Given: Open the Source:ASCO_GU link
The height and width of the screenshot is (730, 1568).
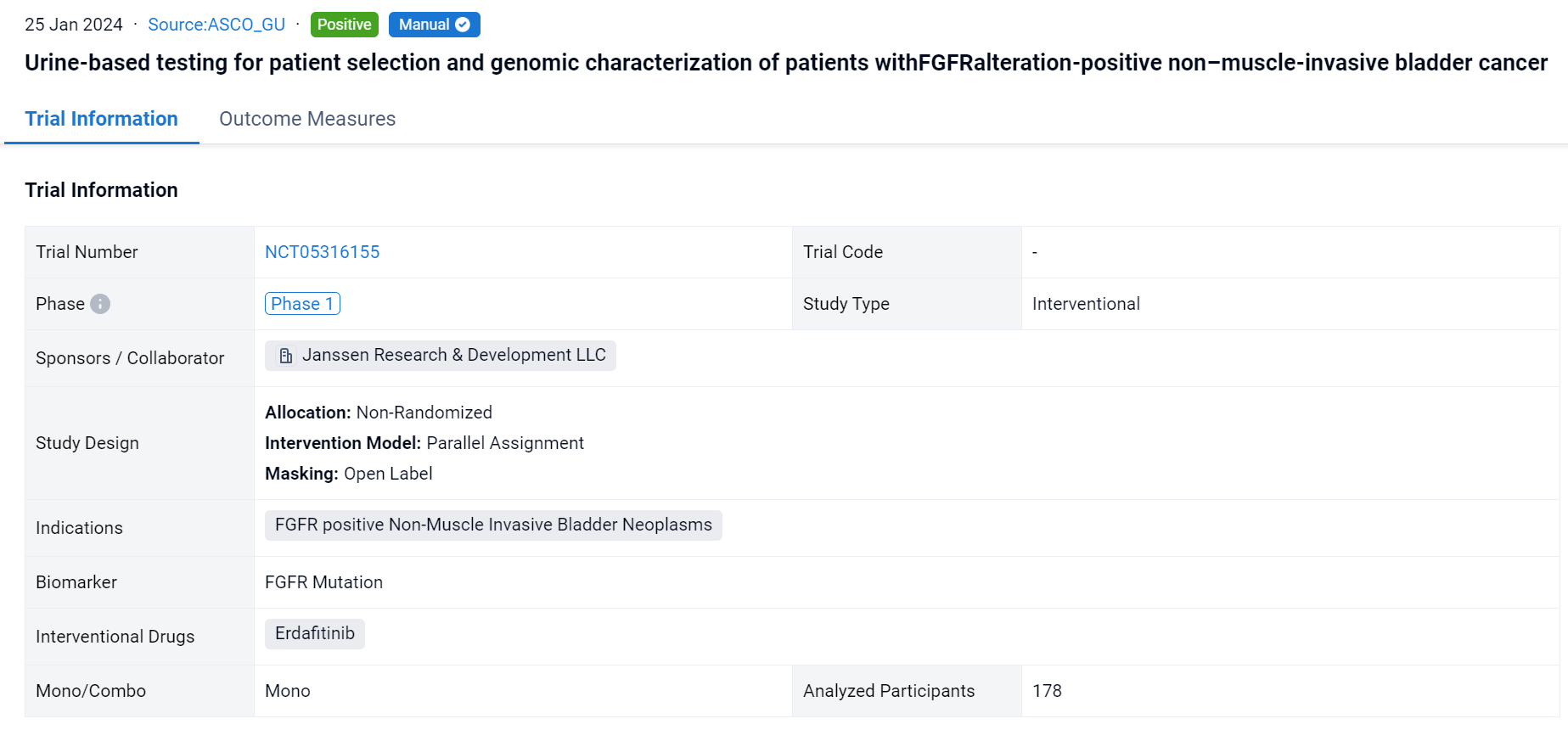Looking at the screenshot, I should [x=216, y=25].
